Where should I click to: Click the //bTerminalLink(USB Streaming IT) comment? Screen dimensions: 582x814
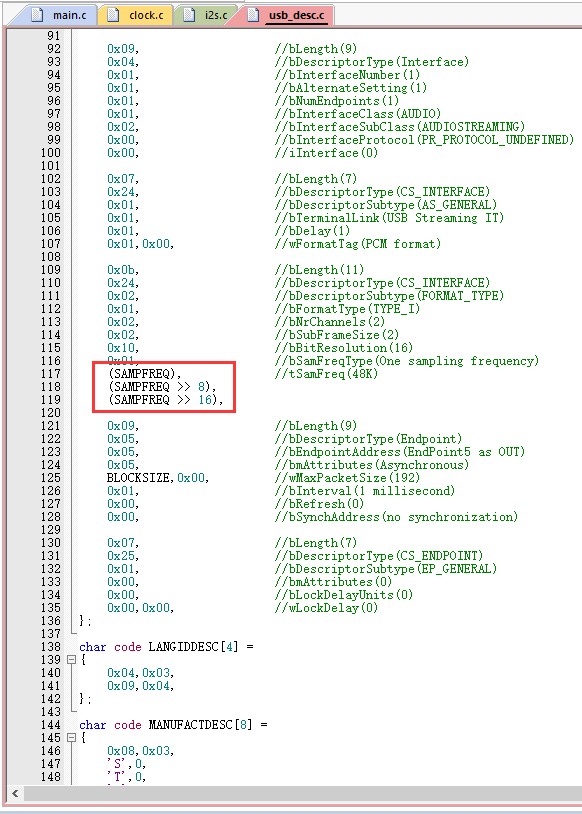click(389, 218)
